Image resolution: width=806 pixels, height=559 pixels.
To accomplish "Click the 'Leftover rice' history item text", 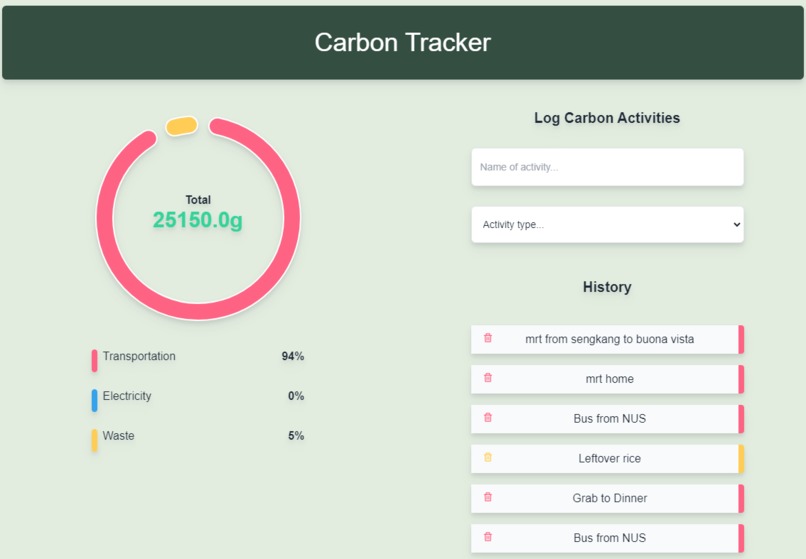I will [x=610, y=459].
